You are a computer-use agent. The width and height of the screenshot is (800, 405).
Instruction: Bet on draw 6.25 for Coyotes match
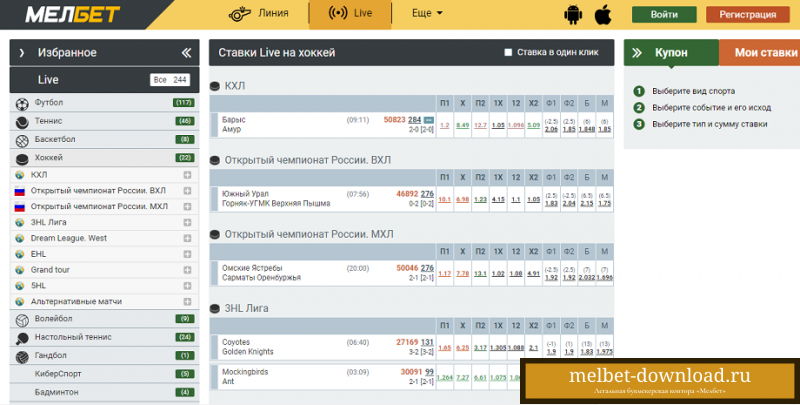pos(462,348)
